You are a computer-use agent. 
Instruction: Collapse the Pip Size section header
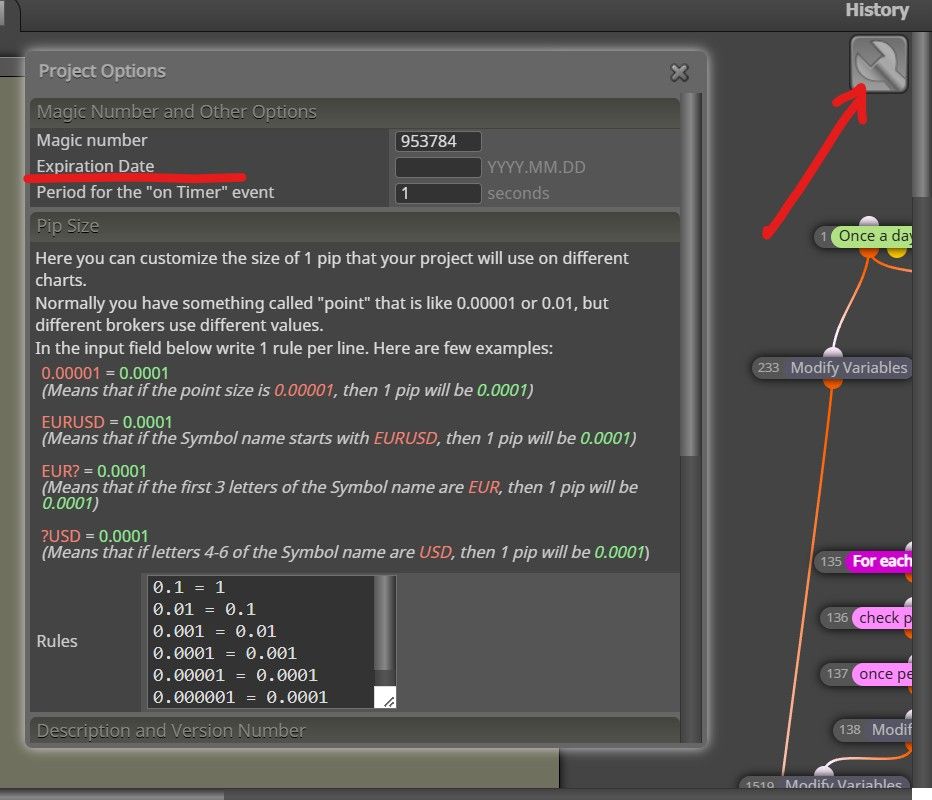pos(355,226)
